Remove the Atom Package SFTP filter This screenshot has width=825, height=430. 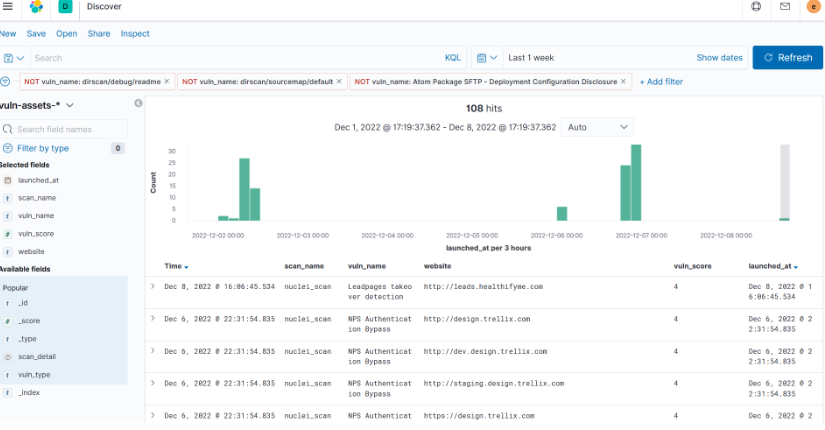[623, 82]
